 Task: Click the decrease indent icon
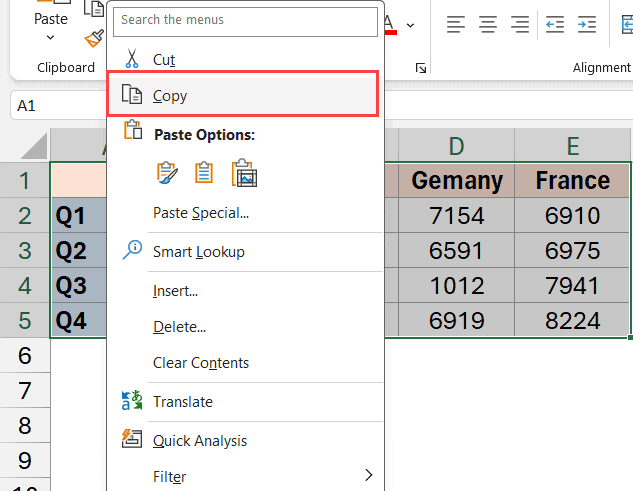[555, 24]
